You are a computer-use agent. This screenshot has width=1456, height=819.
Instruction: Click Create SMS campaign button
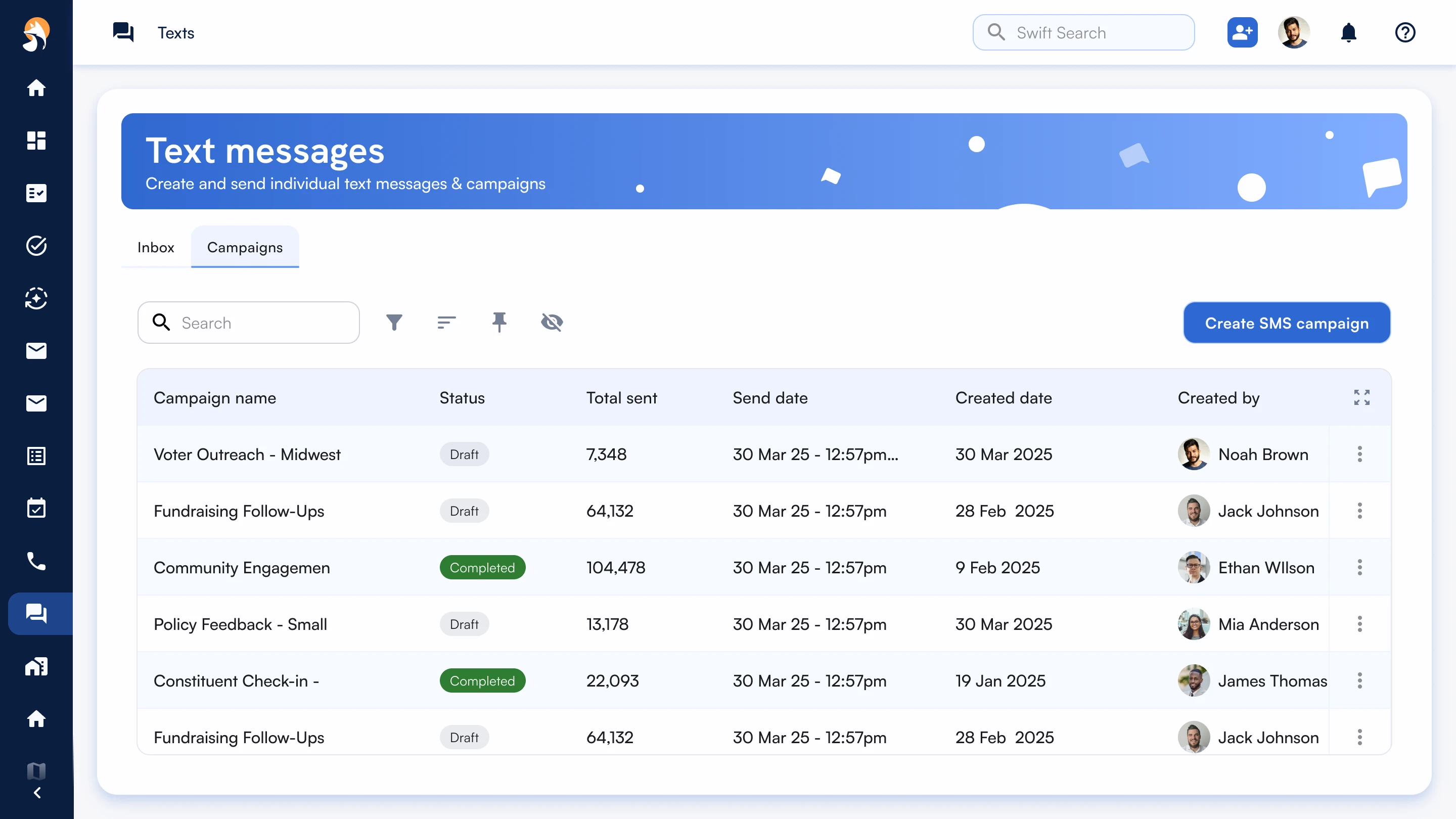(x=1287, y=323)
